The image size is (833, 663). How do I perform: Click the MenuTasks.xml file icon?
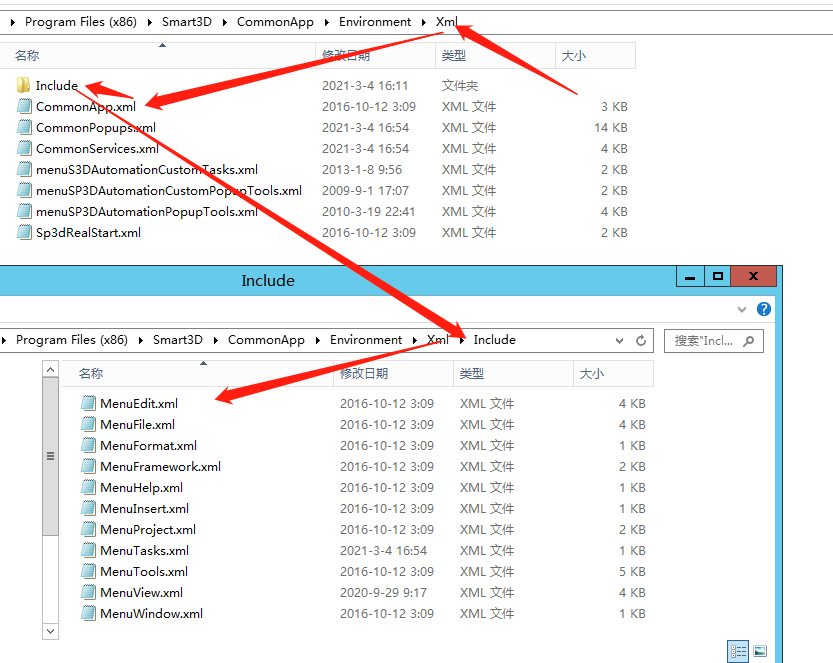click(88, 550)
